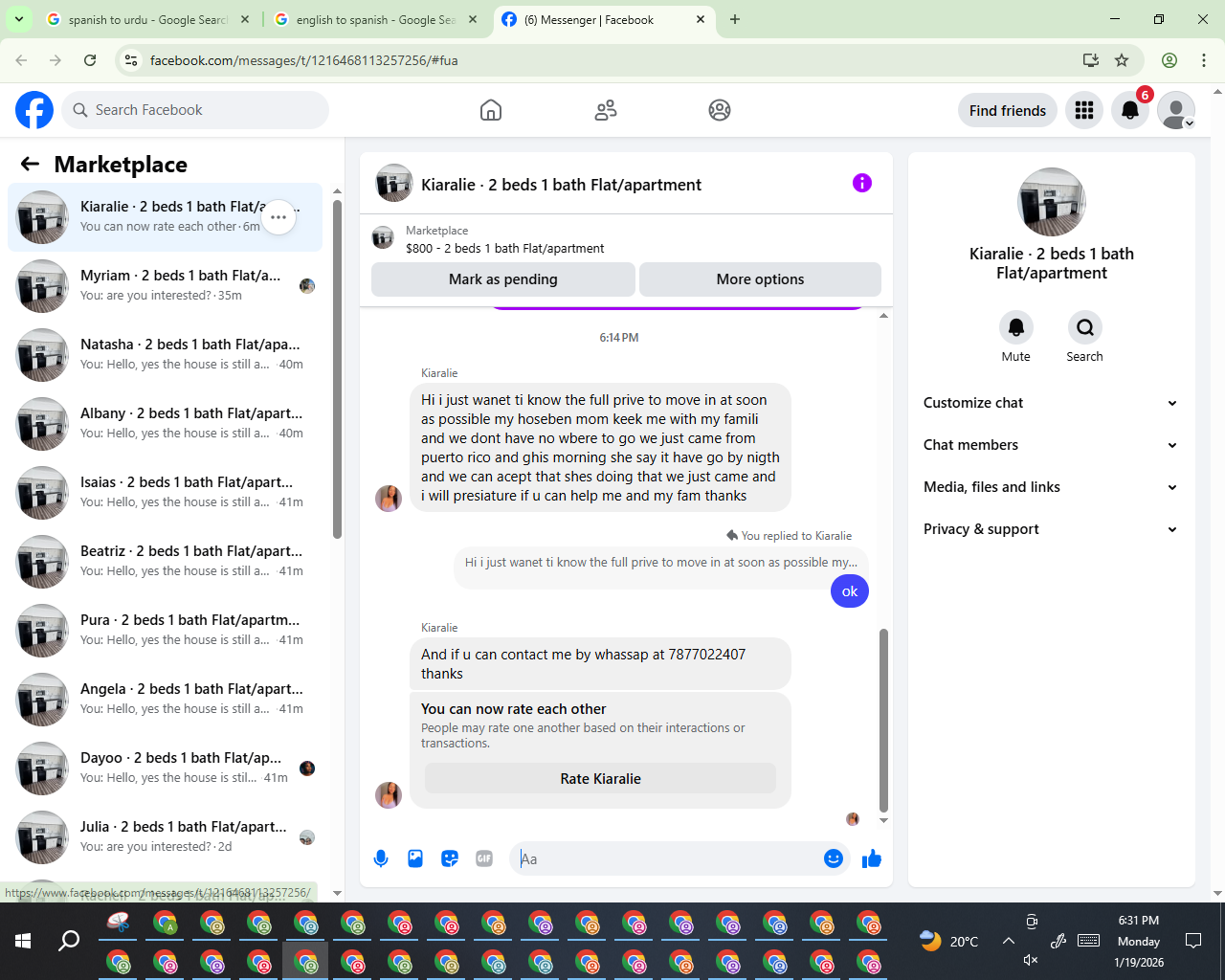Choose a sticker
1225x980 pixels.
tap(450, 858)
